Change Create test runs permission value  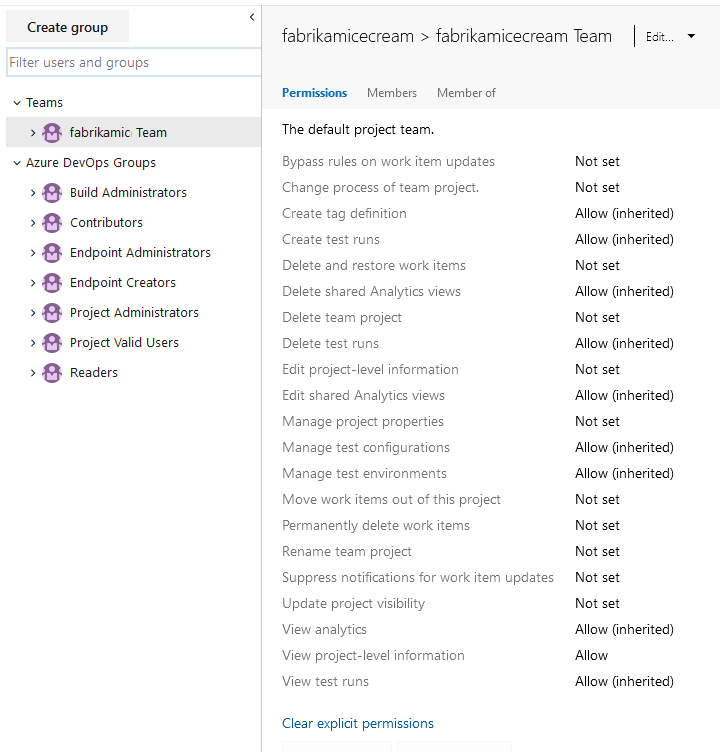tap(624, 239)
